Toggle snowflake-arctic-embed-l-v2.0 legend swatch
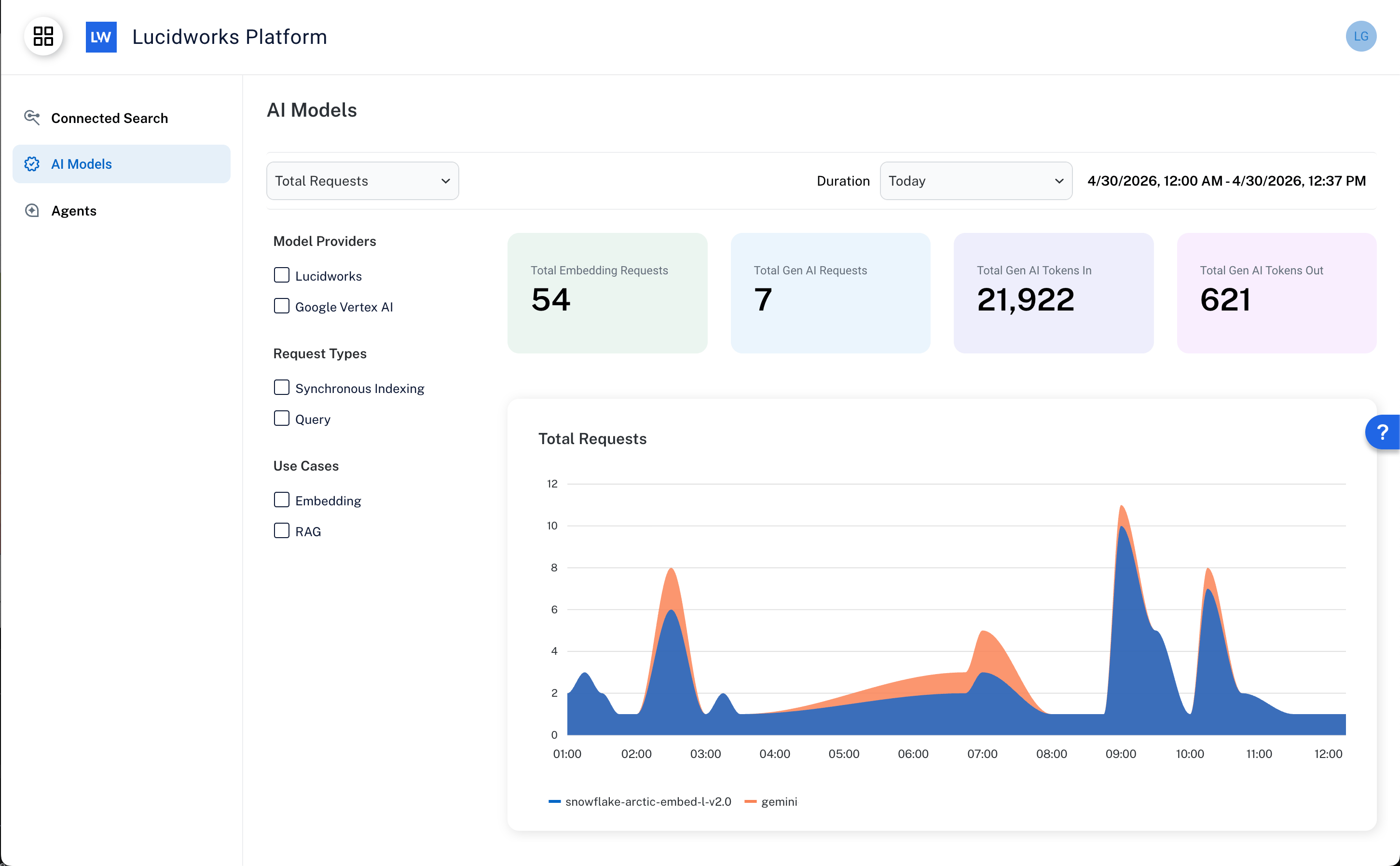The height and width of the screenshot is (866, 1400). click(x=554, y=802)
